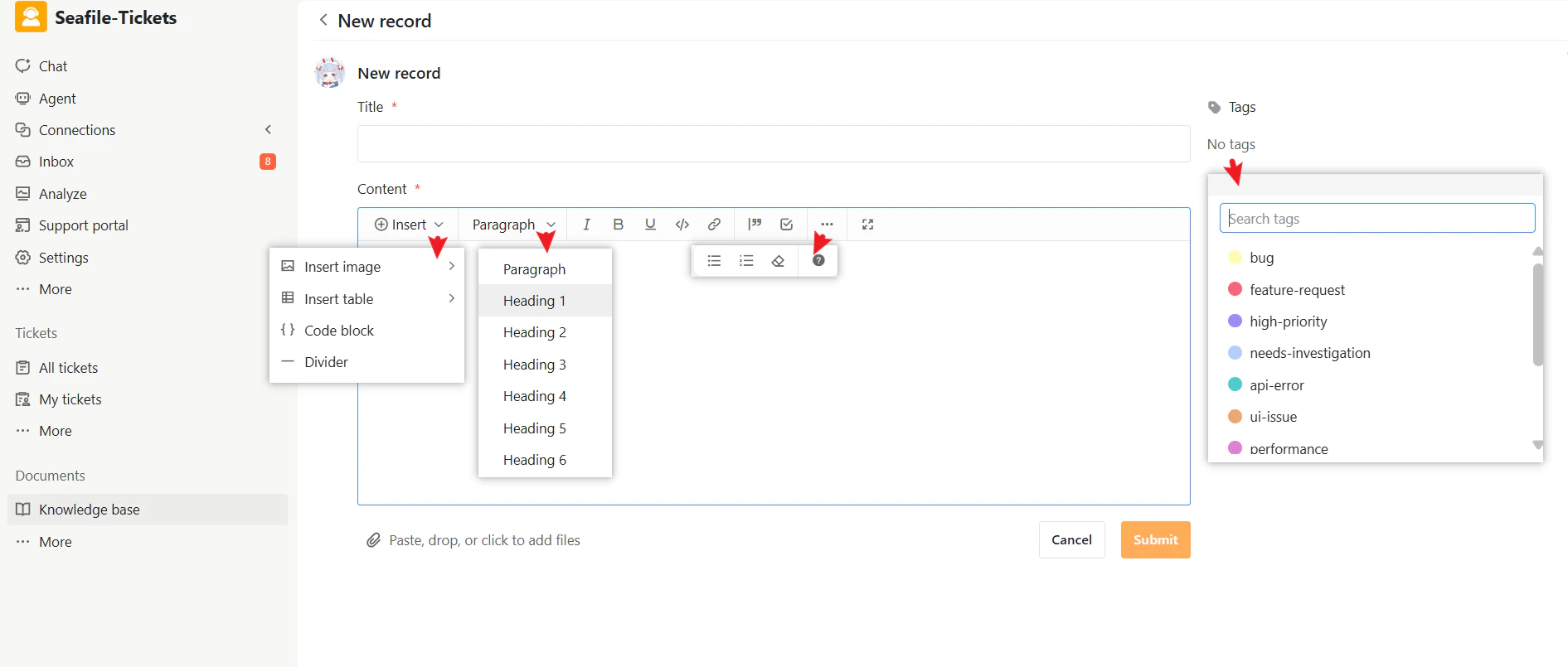Click the user avatar next to New record
The image size is (1568, 667).
click(330, 73)
